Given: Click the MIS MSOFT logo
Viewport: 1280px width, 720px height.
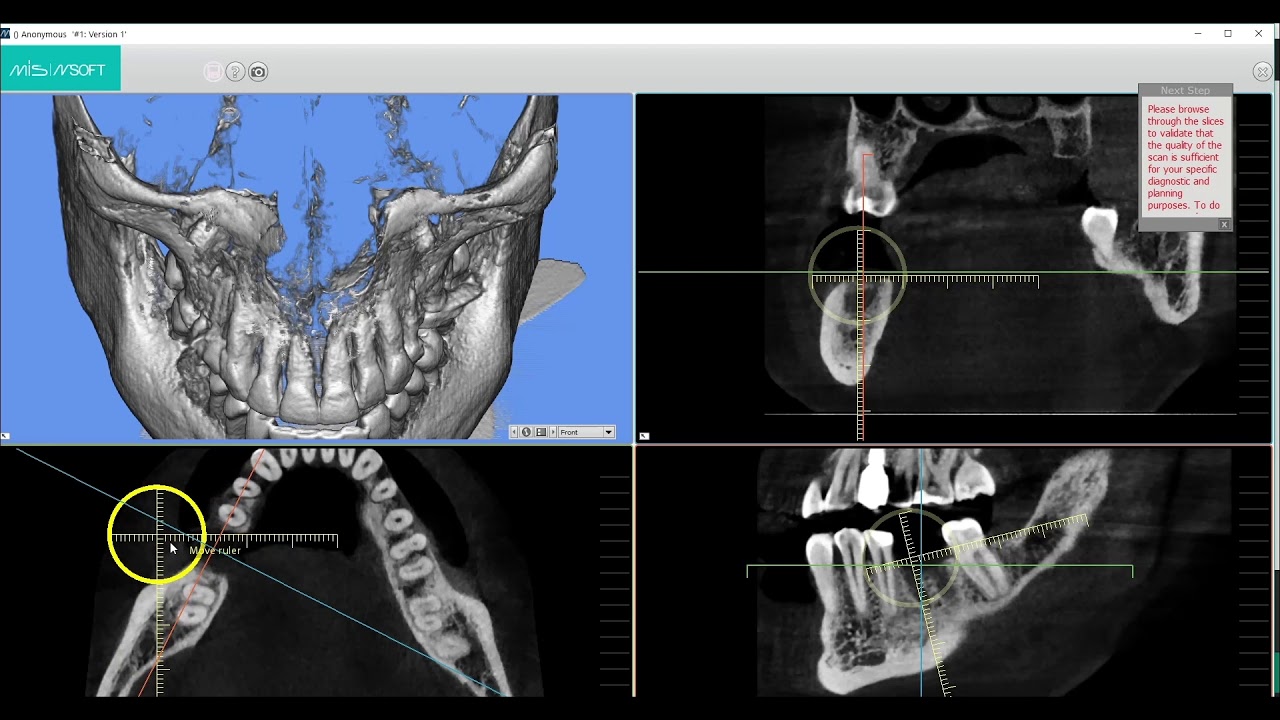Looking at the screenshot, I should (x=60, y=70).
